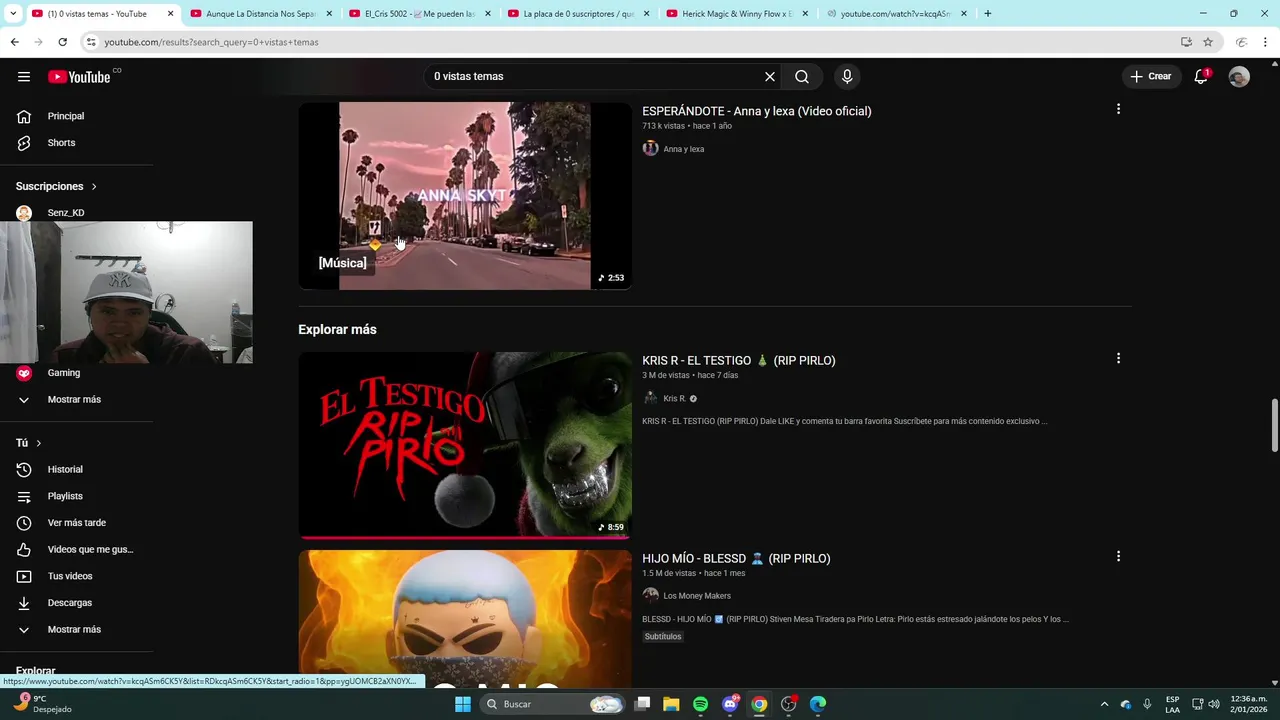
Task: Open Ver más tarde in the sidebar
Action: pos(76,523)
